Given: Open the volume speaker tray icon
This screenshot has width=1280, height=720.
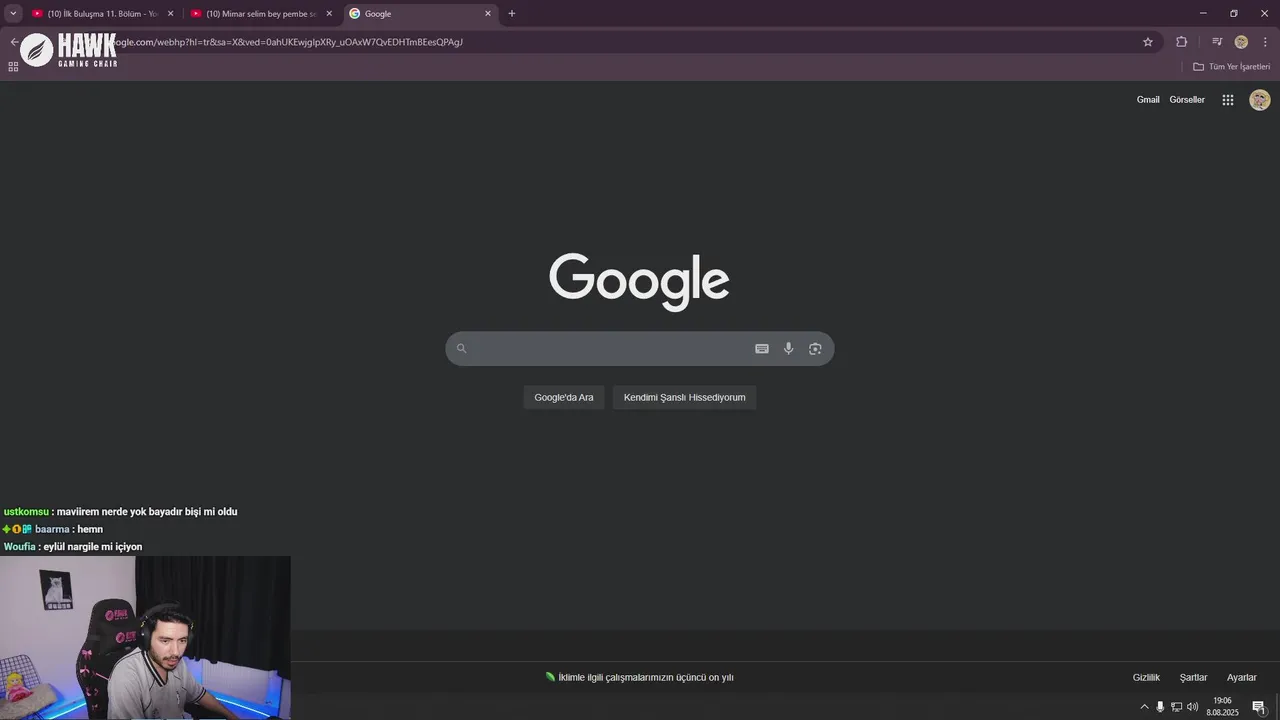Looking at the screenshot, I should coord(1192,707).
